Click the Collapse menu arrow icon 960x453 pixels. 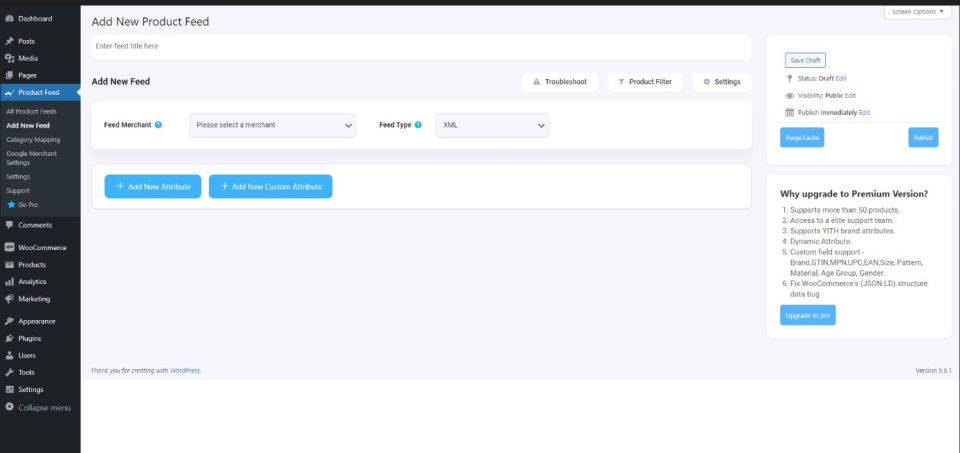tap(9, 407)
